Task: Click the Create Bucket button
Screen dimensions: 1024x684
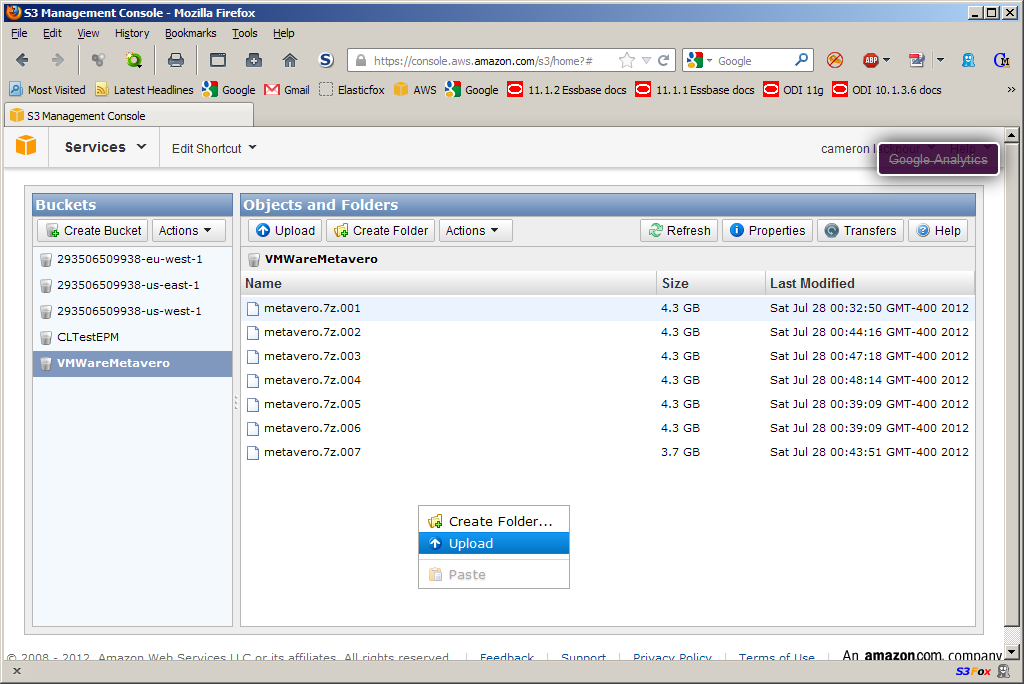Action: click(x=93, y=231)
